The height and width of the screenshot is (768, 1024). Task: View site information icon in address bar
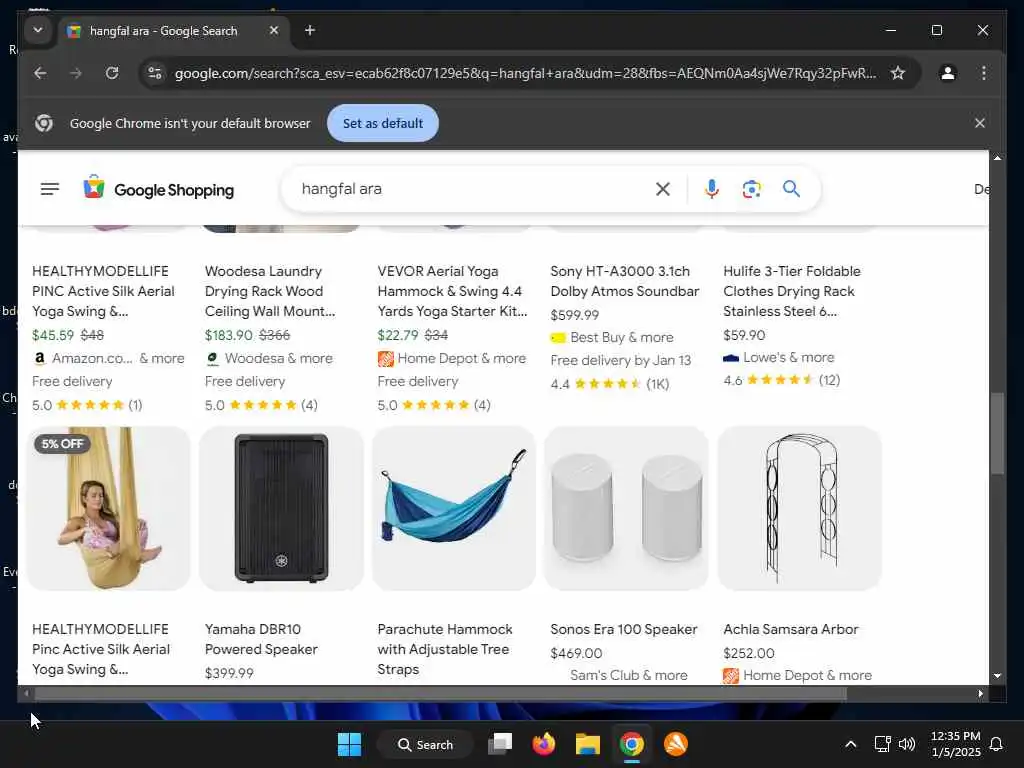tap(155, 73)
